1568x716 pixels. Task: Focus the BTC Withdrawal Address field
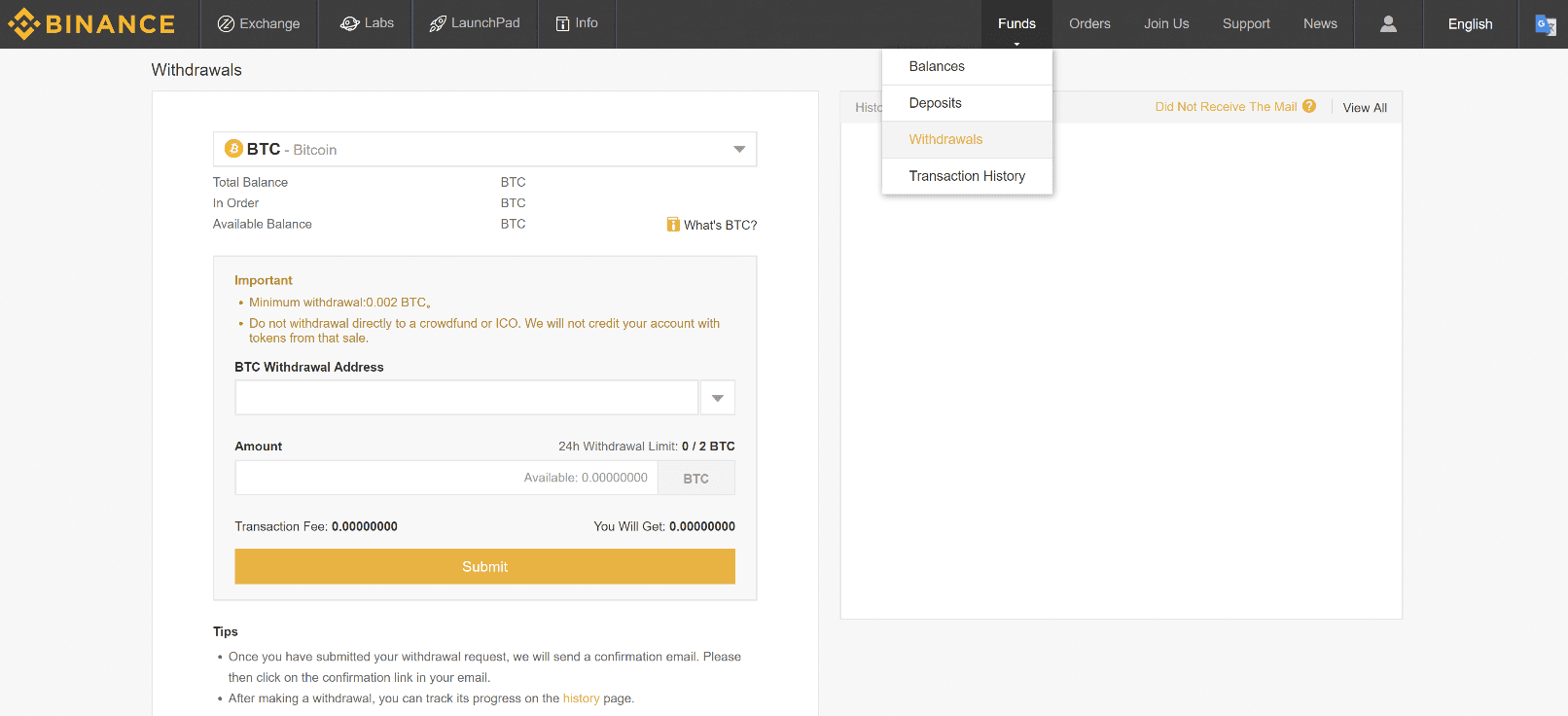(x=466, y=398)
